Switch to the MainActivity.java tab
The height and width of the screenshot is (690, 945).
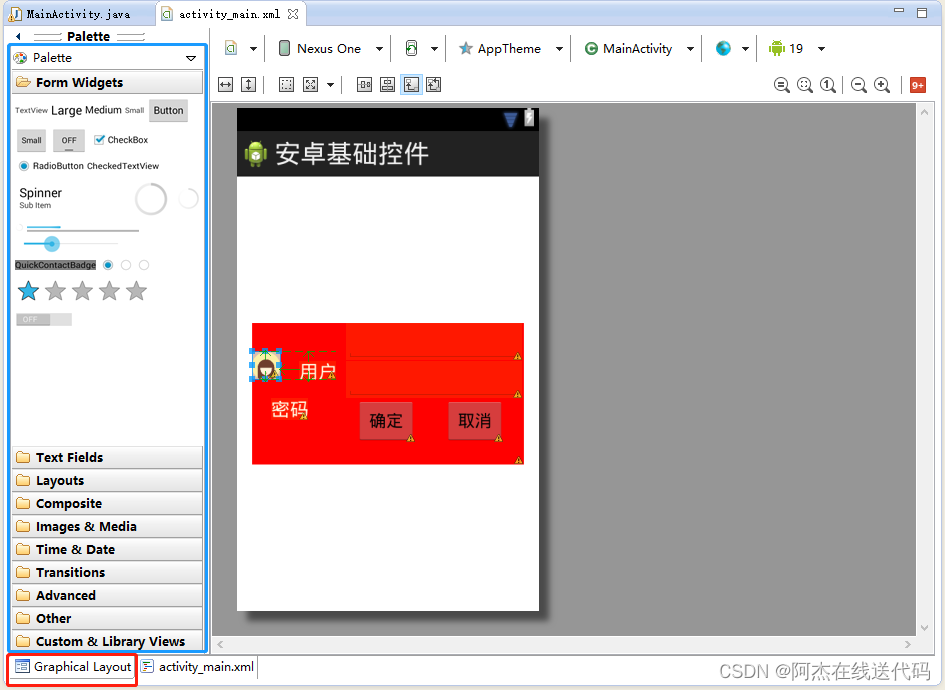tap(78, 14)
